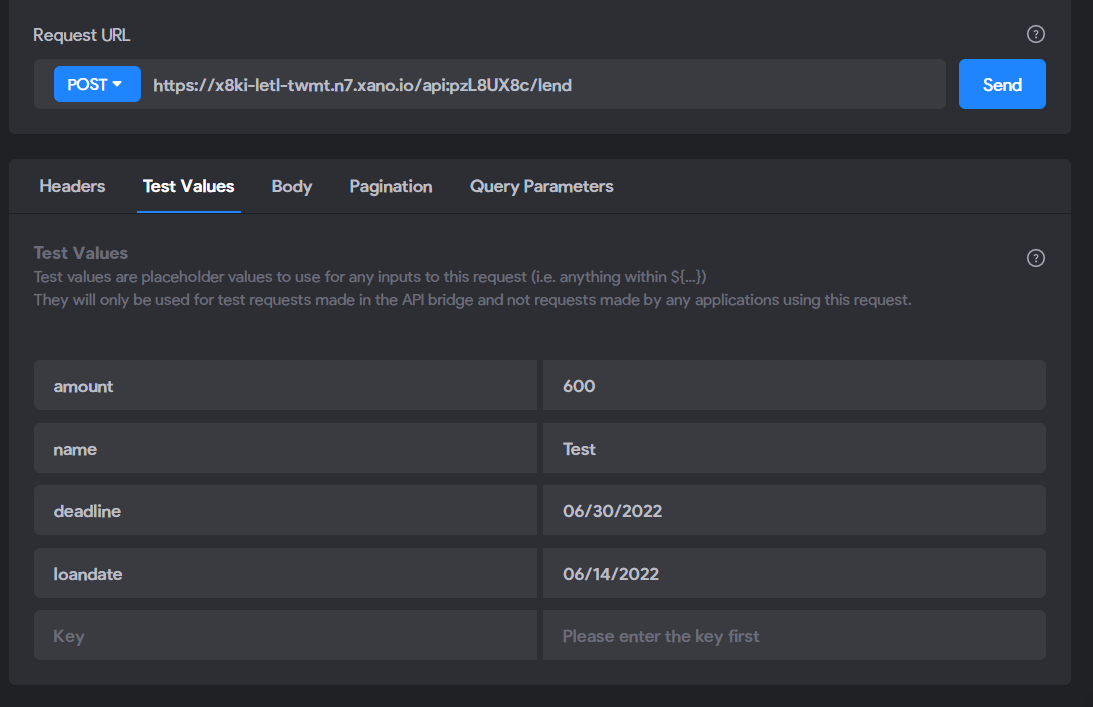Open the POST method dropdown
The image size is (1093, 707).
[x=97, y=84]
